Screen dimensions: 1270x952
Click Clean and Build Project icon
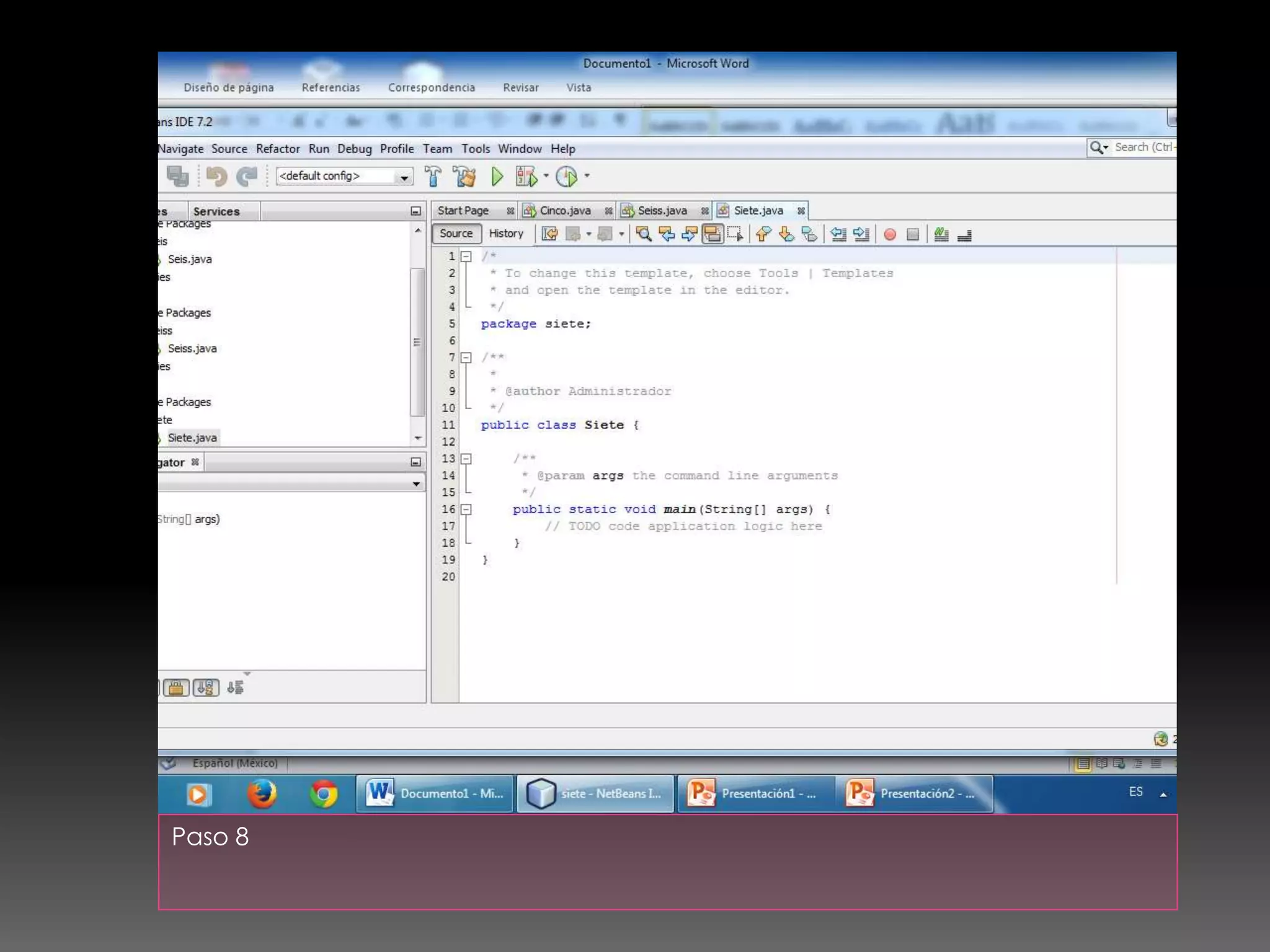pyautogui.click(x=464, y=177)
